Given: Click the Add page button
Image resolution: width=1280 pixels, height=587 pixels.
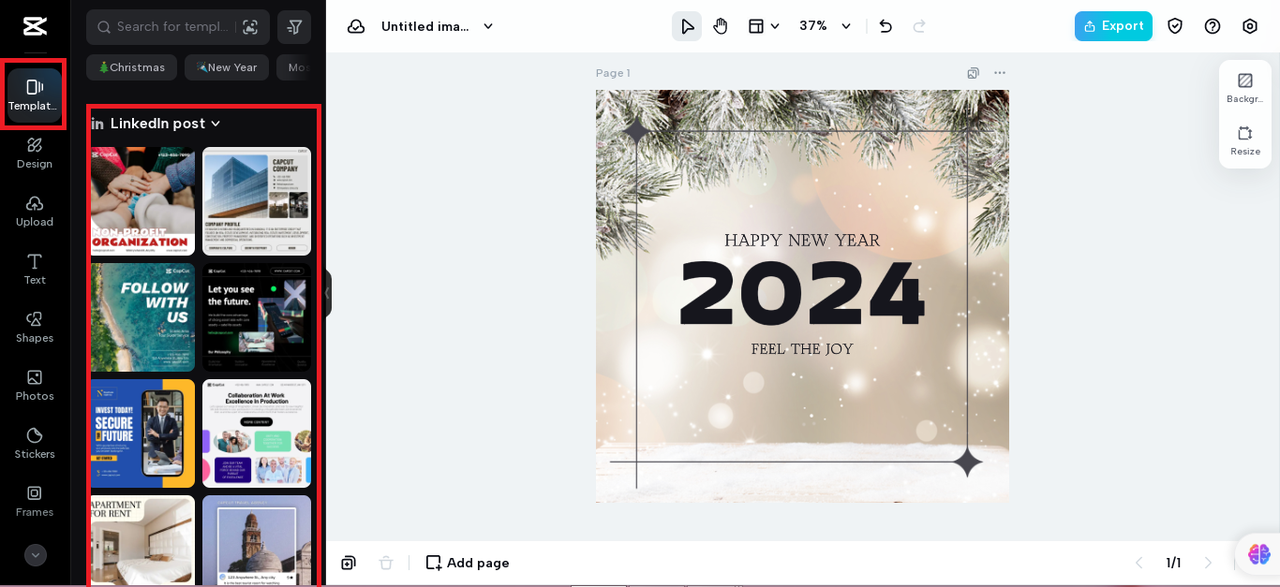Looking at the screenshot, I should (467, 563).
